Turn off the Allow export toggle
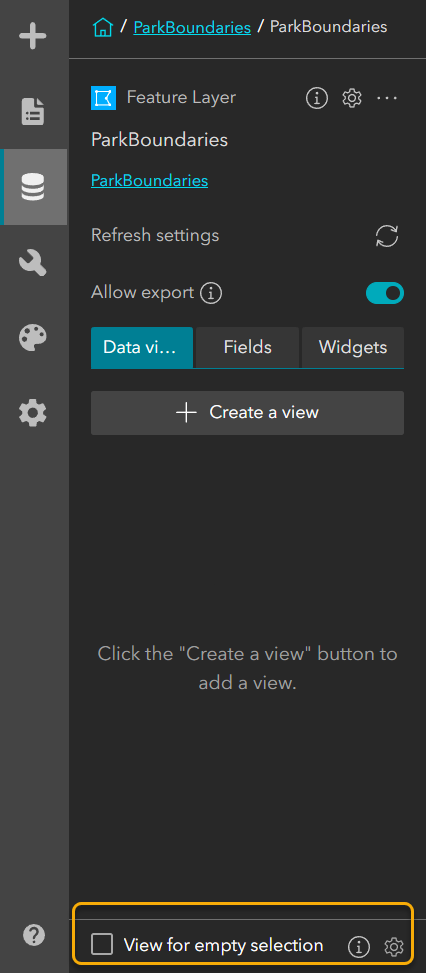This screenshot has height=973, width=426. [x=384, y=293]
